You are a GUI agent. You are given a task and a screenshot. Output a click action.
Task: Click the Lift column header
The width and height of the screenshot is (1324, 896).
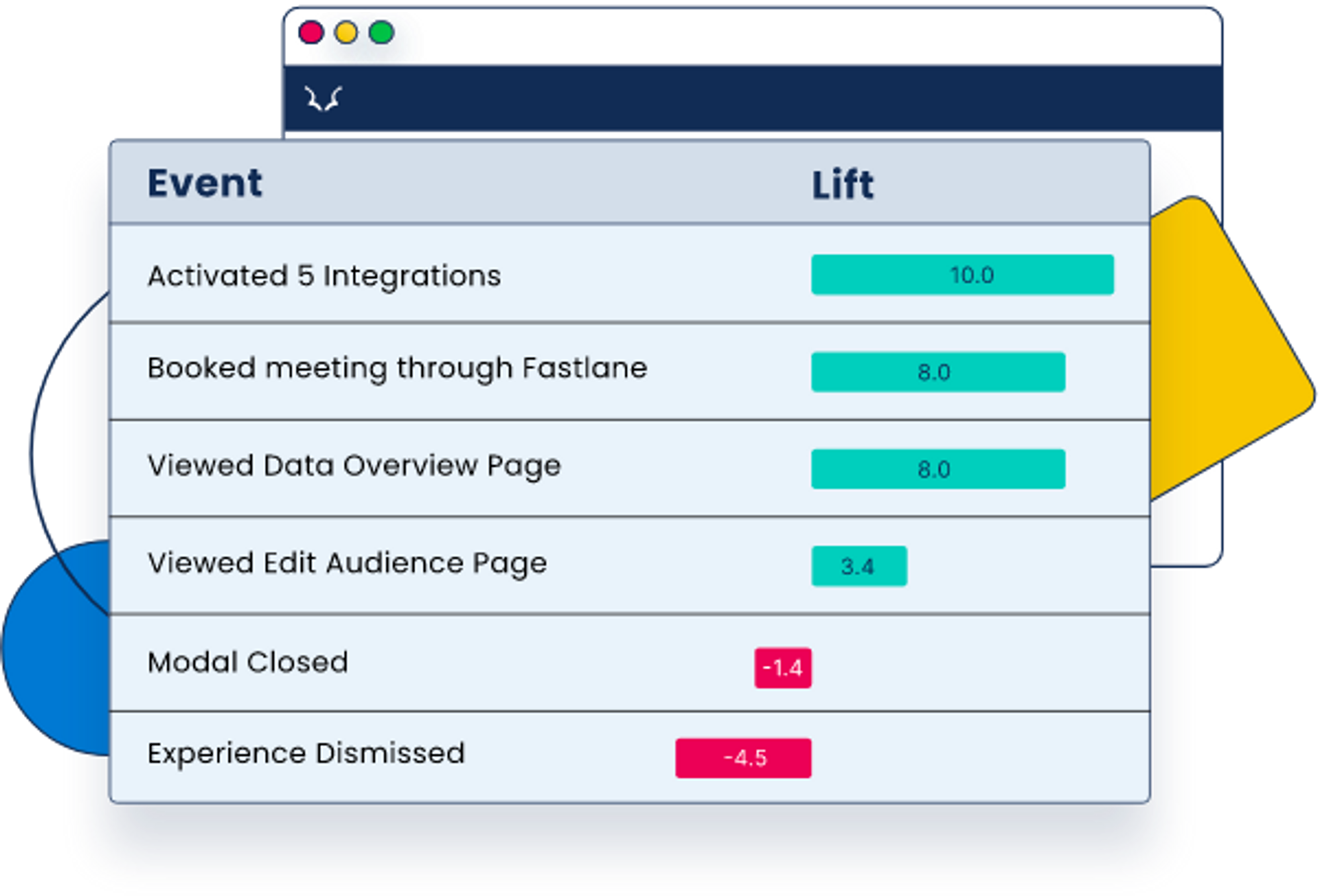tap(843, 185)
